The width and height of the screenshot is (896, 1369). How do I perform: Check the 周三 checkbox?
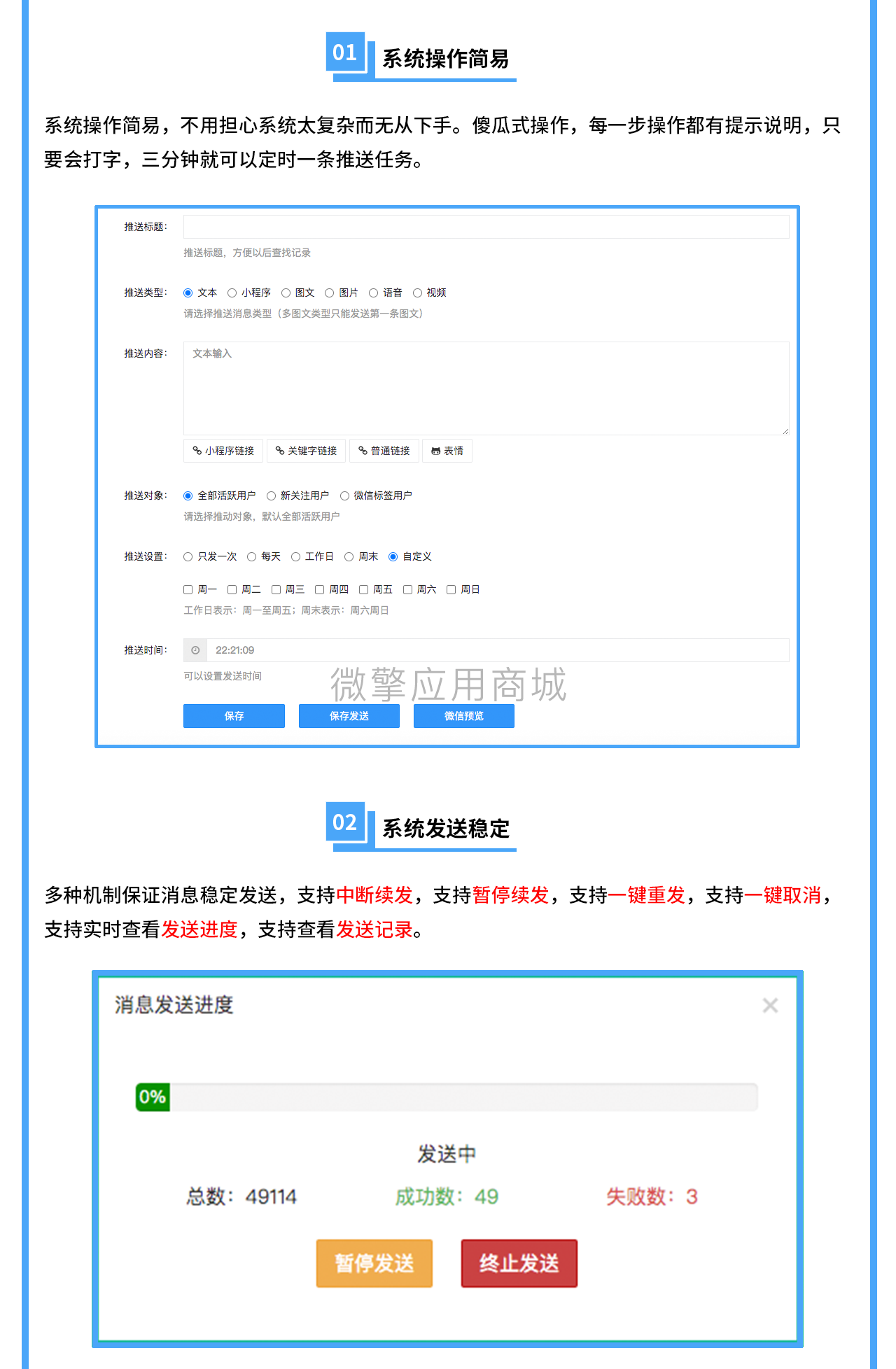276,589
